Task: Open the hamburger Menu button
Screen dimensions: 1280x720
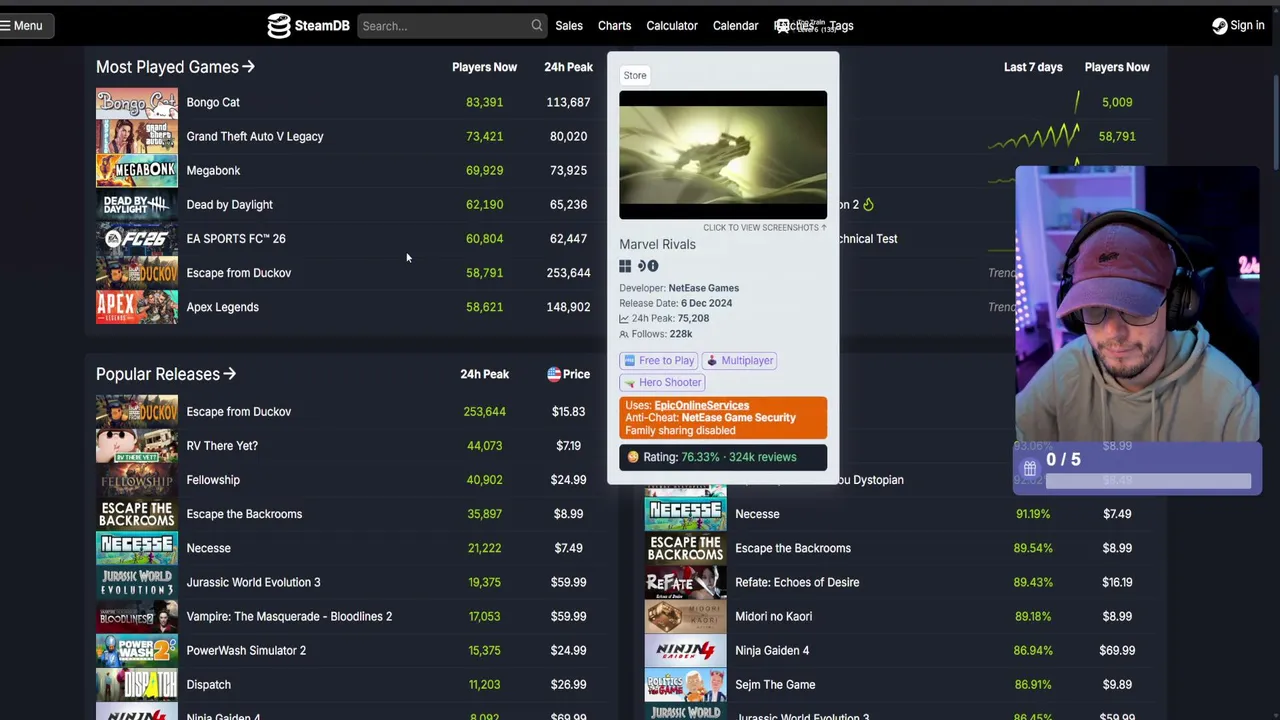Action: (x=23, y=26)
